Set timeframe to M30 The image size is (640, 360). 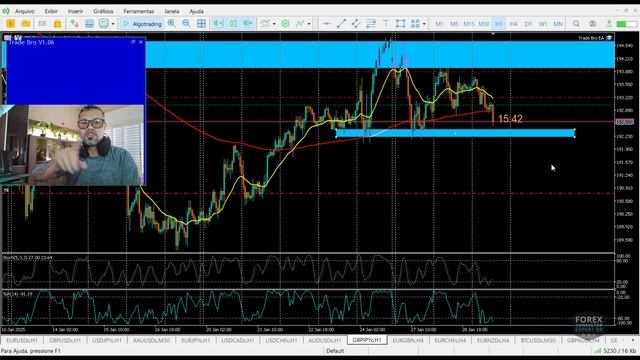484,24
